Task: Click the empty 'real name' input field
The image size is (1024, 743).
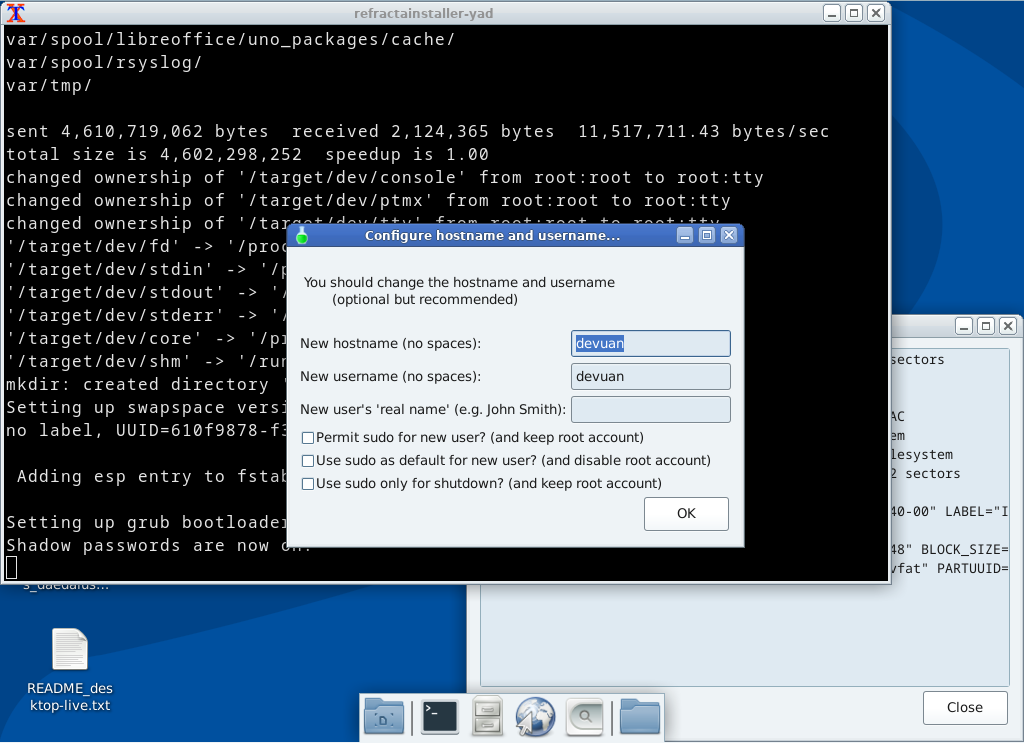Action: point(650,409)
